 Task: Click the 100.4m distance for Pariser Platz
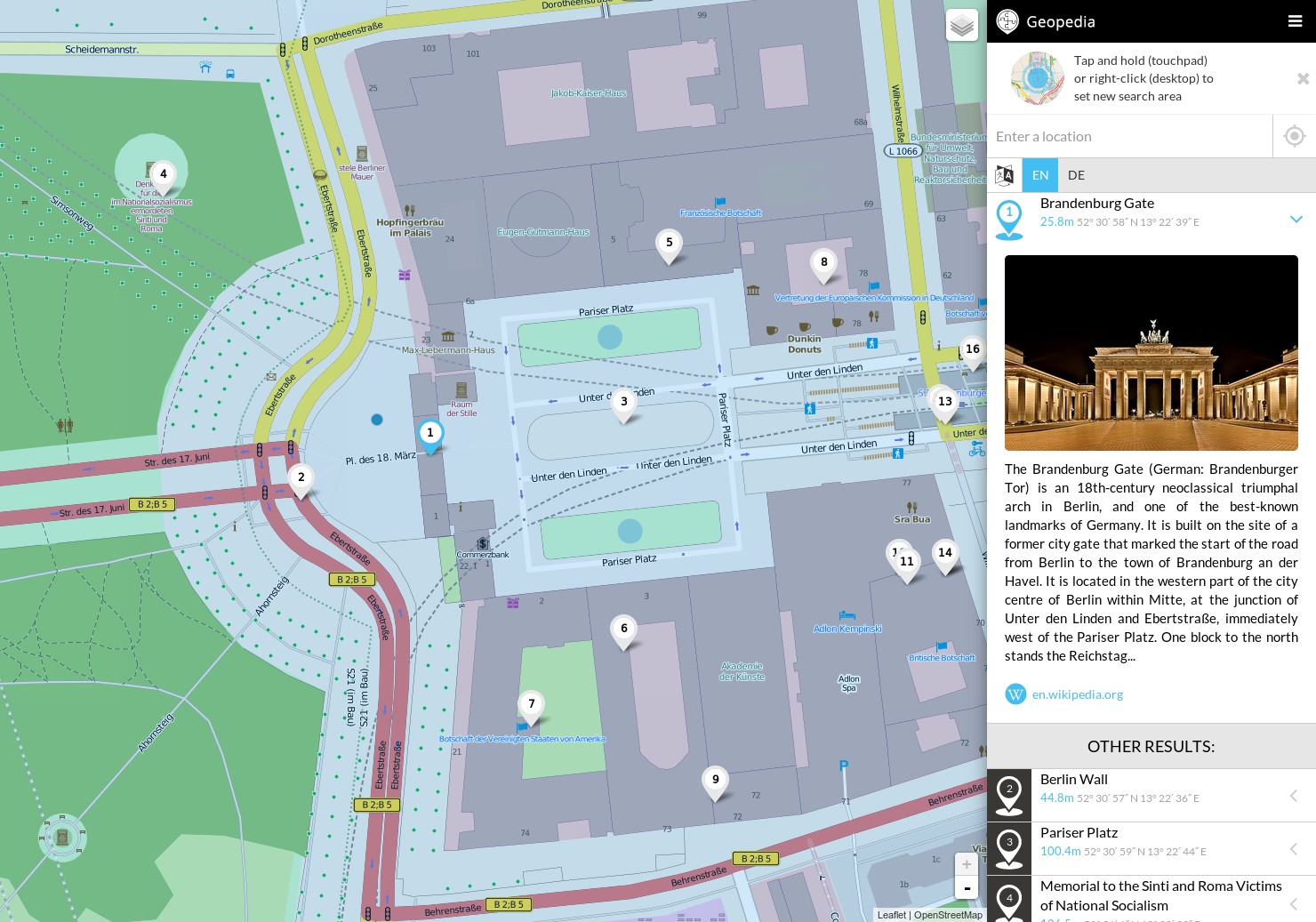coord(1061,851)
